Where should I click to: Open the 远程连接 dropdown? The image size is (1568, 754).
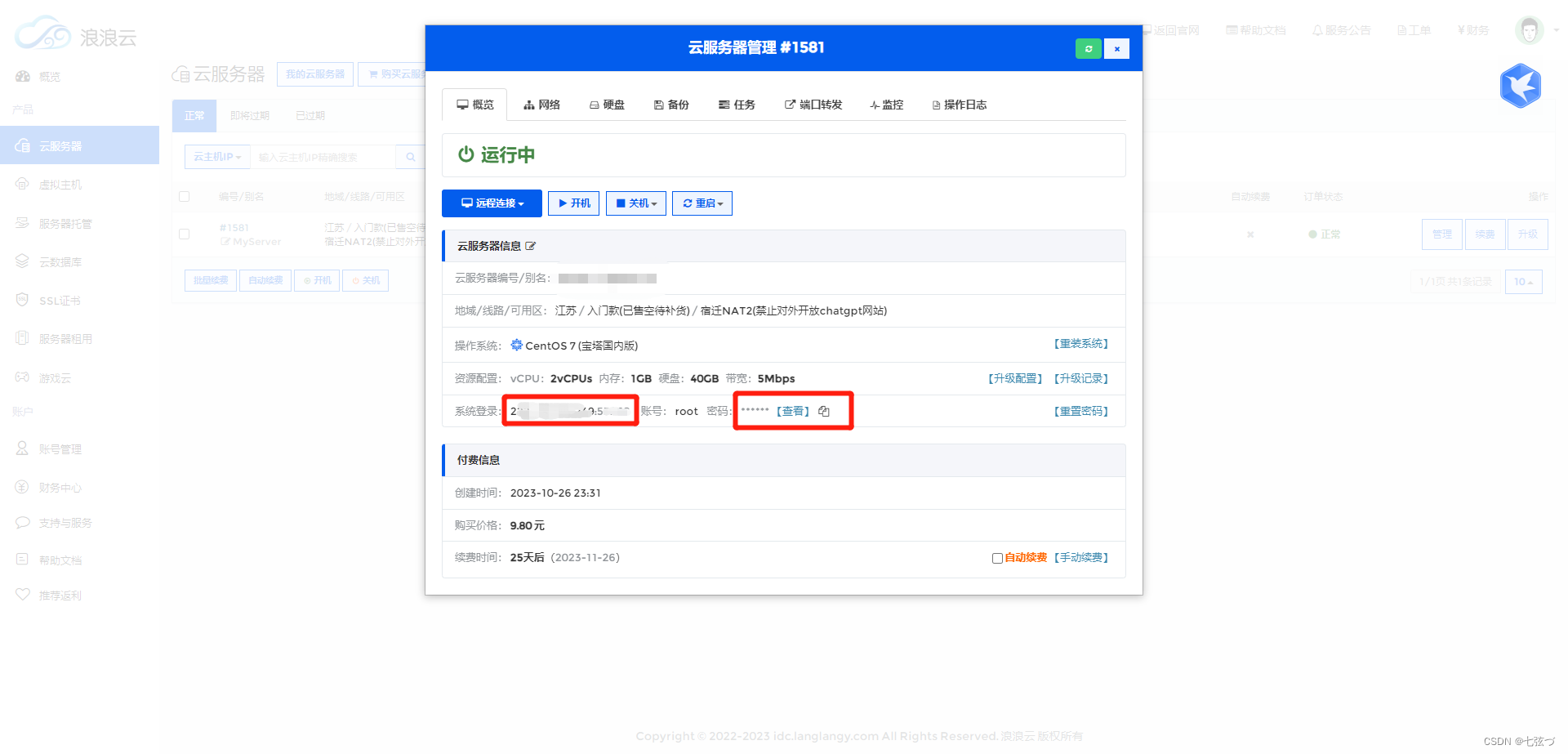pos(491,203)
